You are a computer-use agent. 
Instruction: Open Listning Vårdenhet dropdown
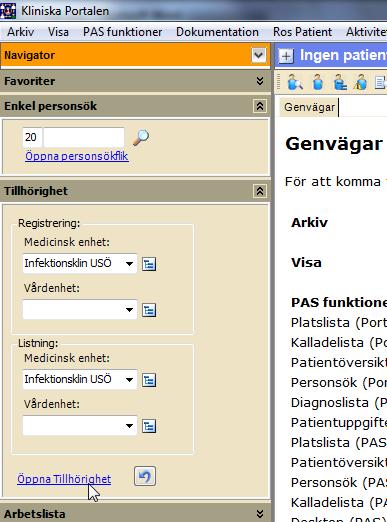coord(129,425)
